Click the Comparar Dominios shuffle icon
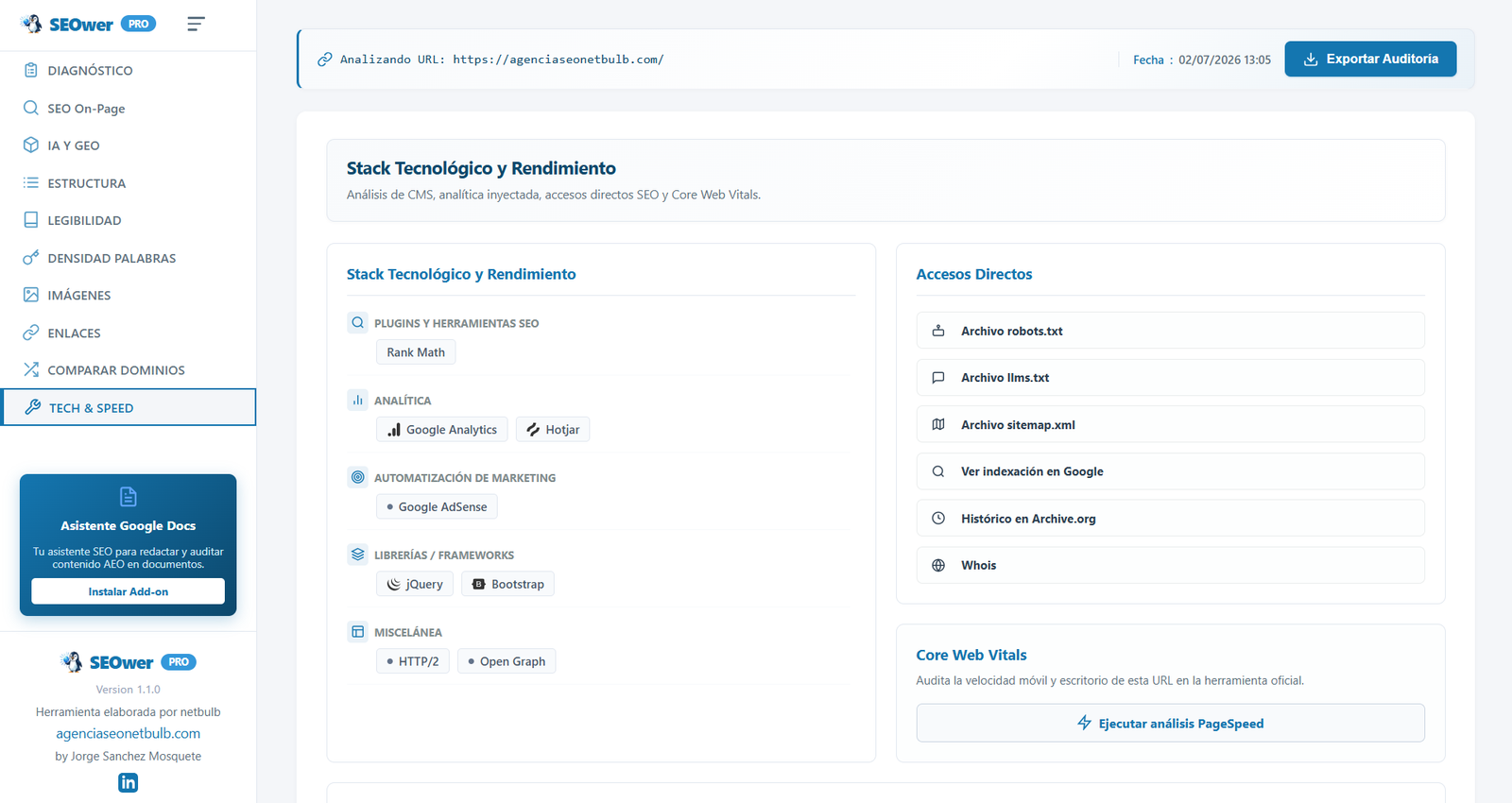1512x803 pixels. [31, 369]
